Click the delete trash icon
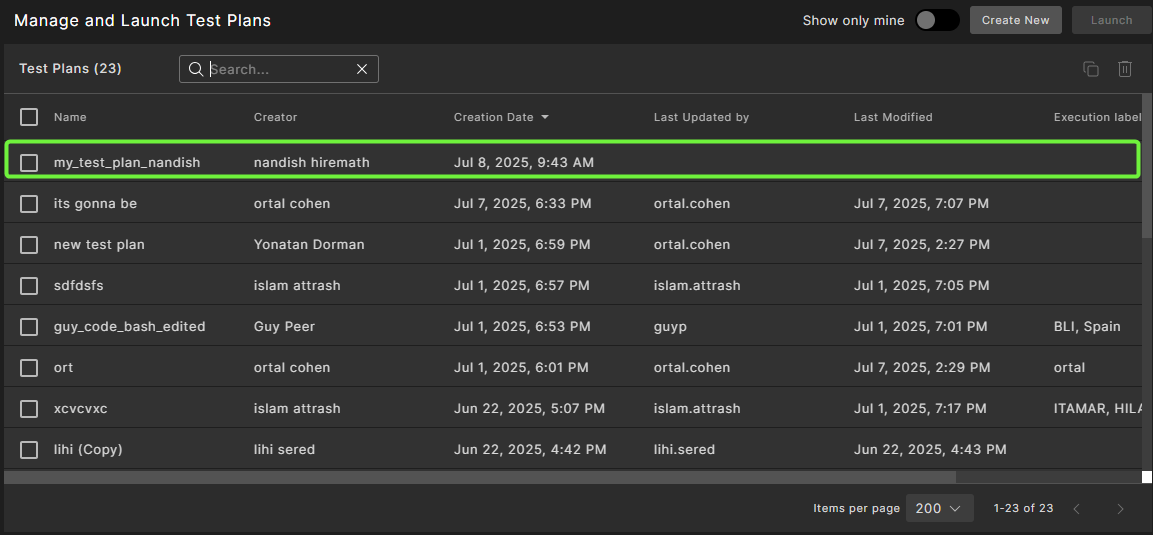The height and width of the screenshot is (535, 1153). tap(1125, 69)
